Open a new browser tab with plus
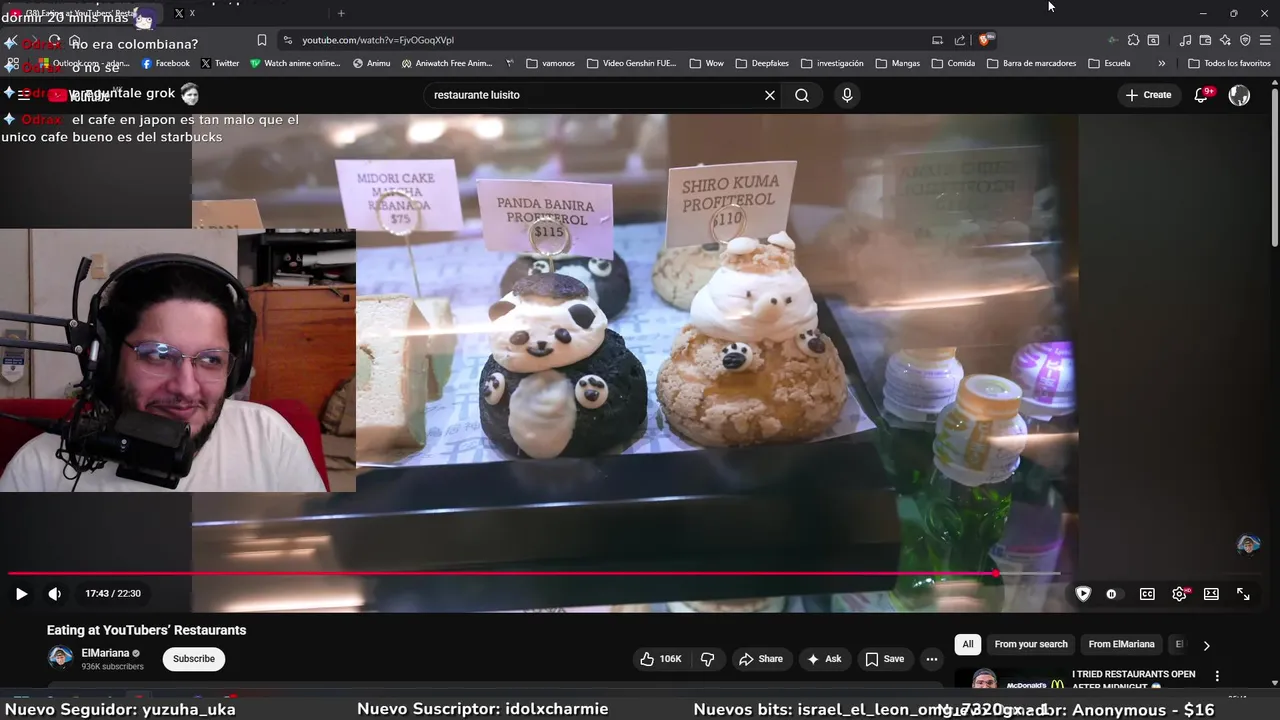The height and width of the screenshot is (720, 1280). coord(341,13)
